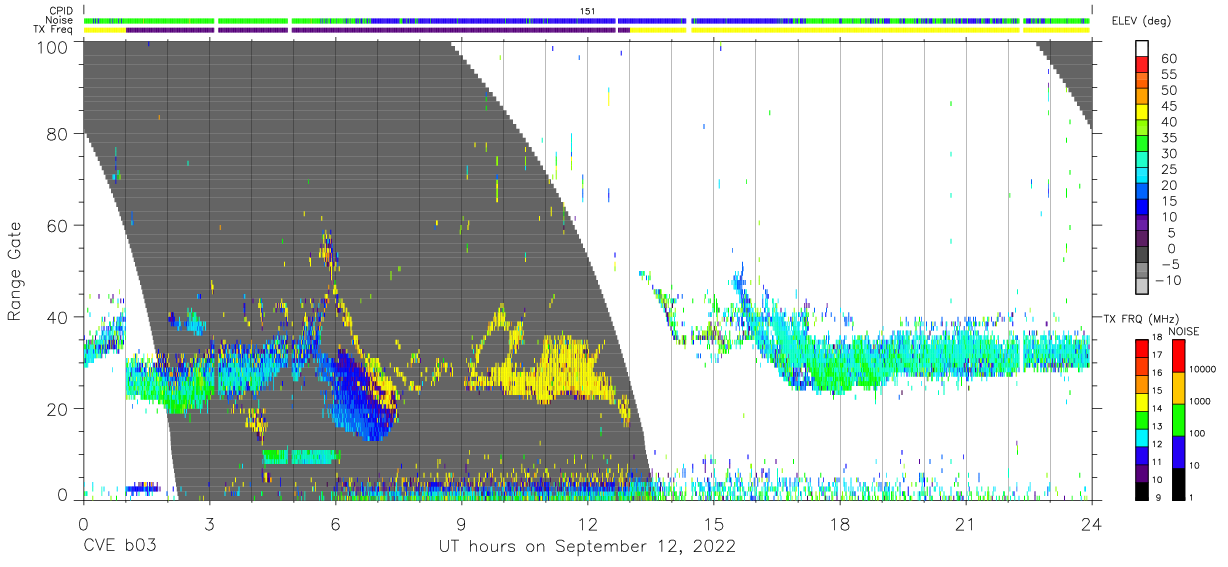Click the '9' x-axis hour label
Screen dimensions: 1228x567
[x=461, y=523]
